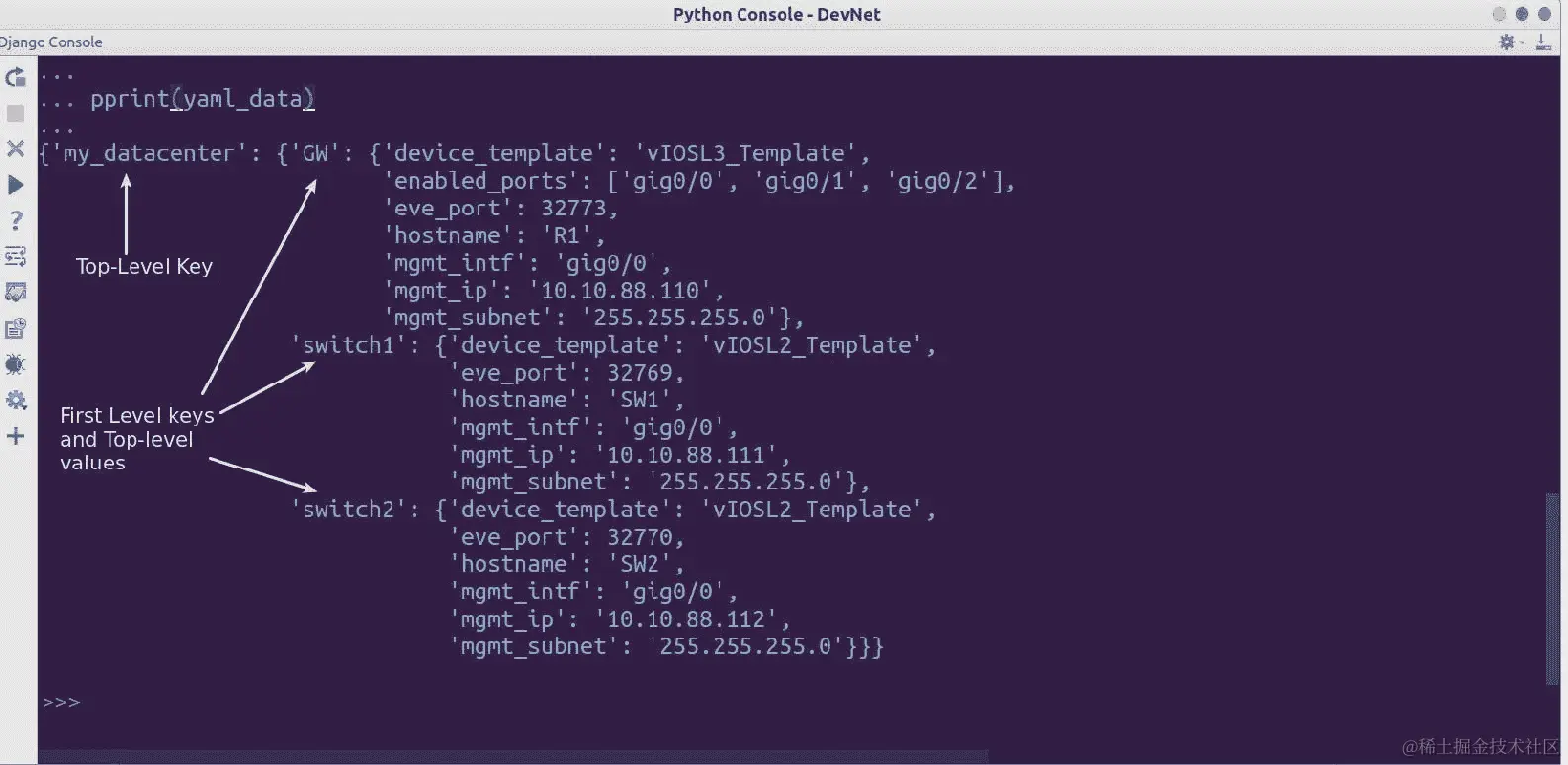Click the left gray window control button
The width and height of the screenshot is (1568, 765).
pyautogui.click(x=1499, y=14)
